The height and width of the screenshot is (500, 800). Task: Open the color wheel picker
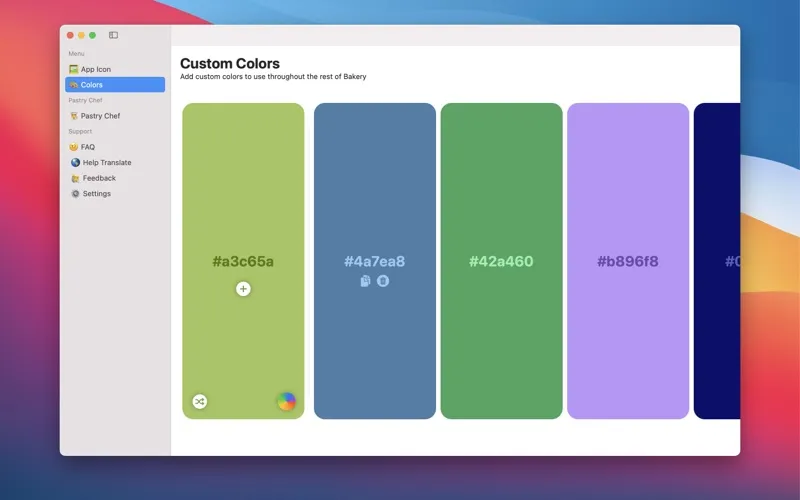tap(286, 402)
